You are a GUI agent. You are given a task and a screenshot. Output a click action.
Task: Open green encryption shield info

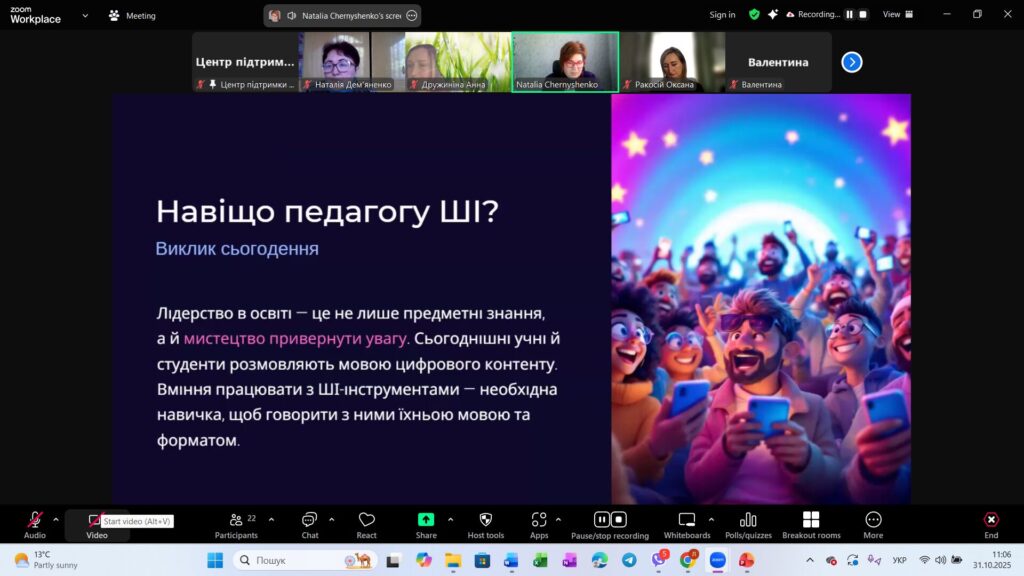(754, 14)
